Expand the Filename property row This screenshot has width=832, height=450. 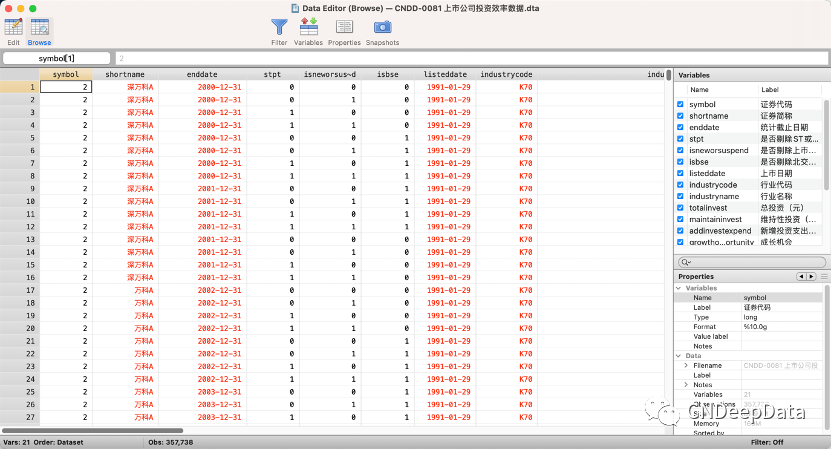point(686,366)
